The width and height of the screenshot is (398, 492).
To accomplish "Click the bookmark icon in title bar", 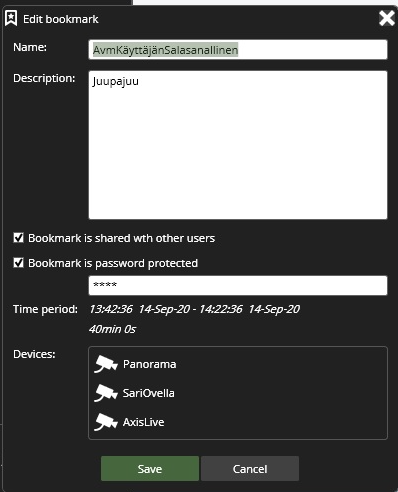I will click(x=11, y=18).
